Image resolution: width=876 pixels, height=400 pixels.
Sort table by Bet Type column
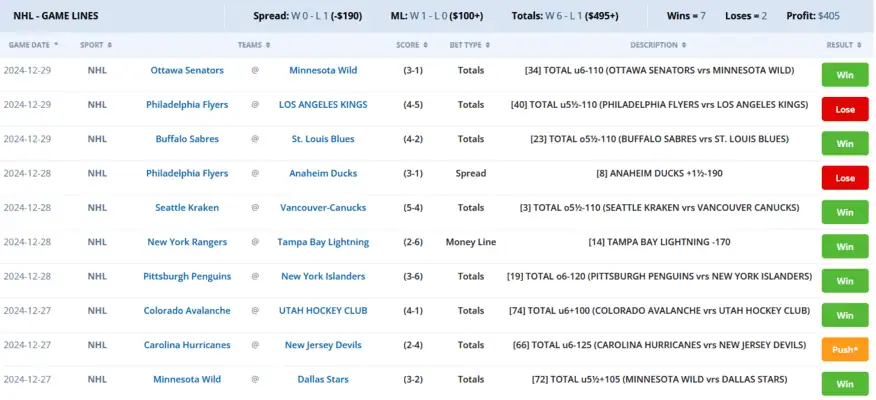(470, 45)
